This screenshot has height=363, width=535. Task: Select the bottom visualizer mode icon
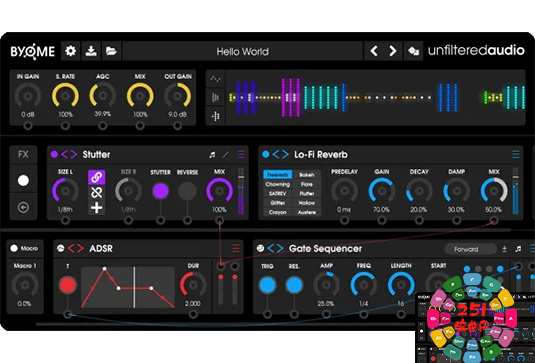[x=215, y=116]
